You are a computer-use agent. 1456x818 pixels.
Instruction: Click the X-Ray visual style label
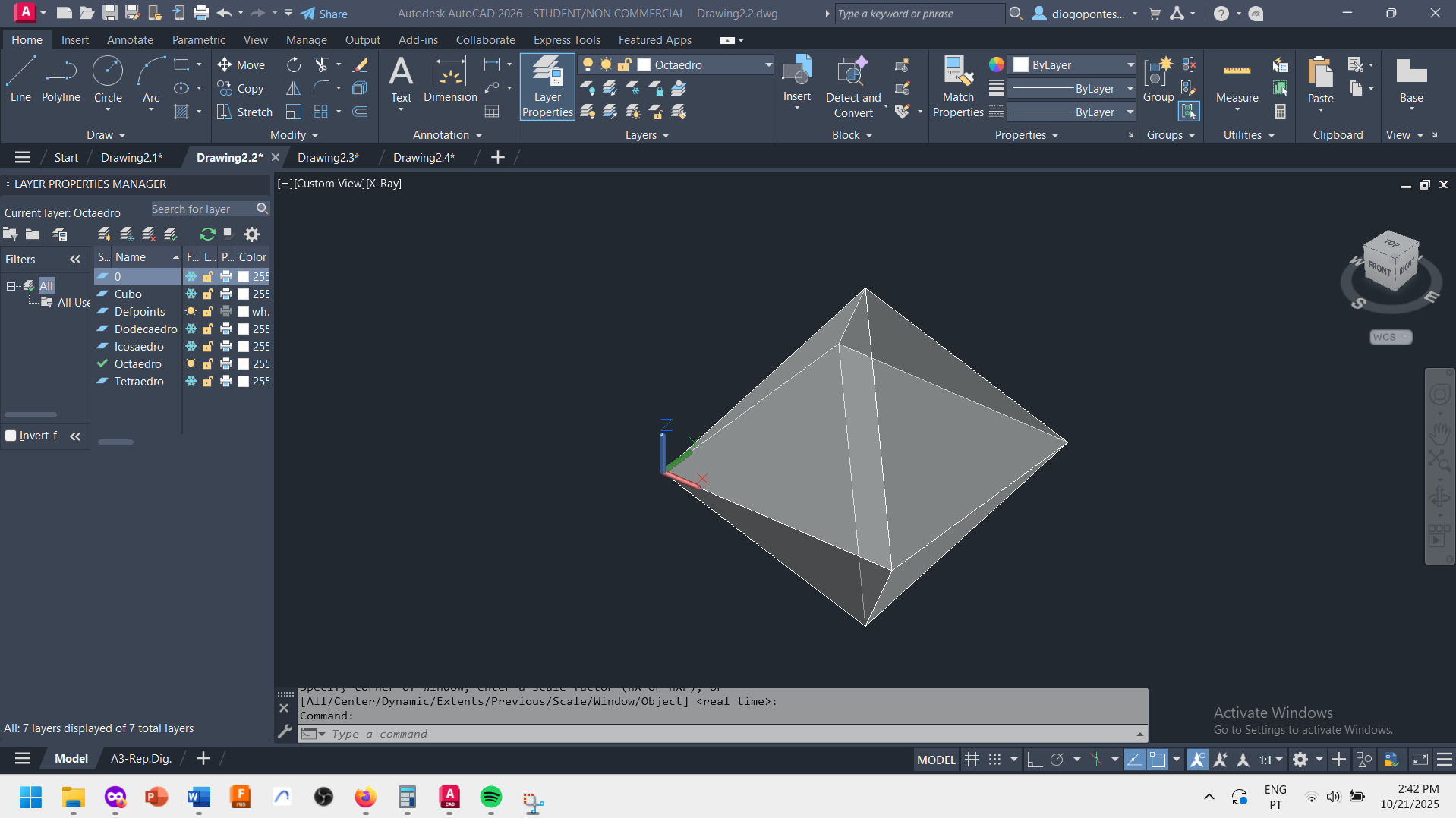385,184
